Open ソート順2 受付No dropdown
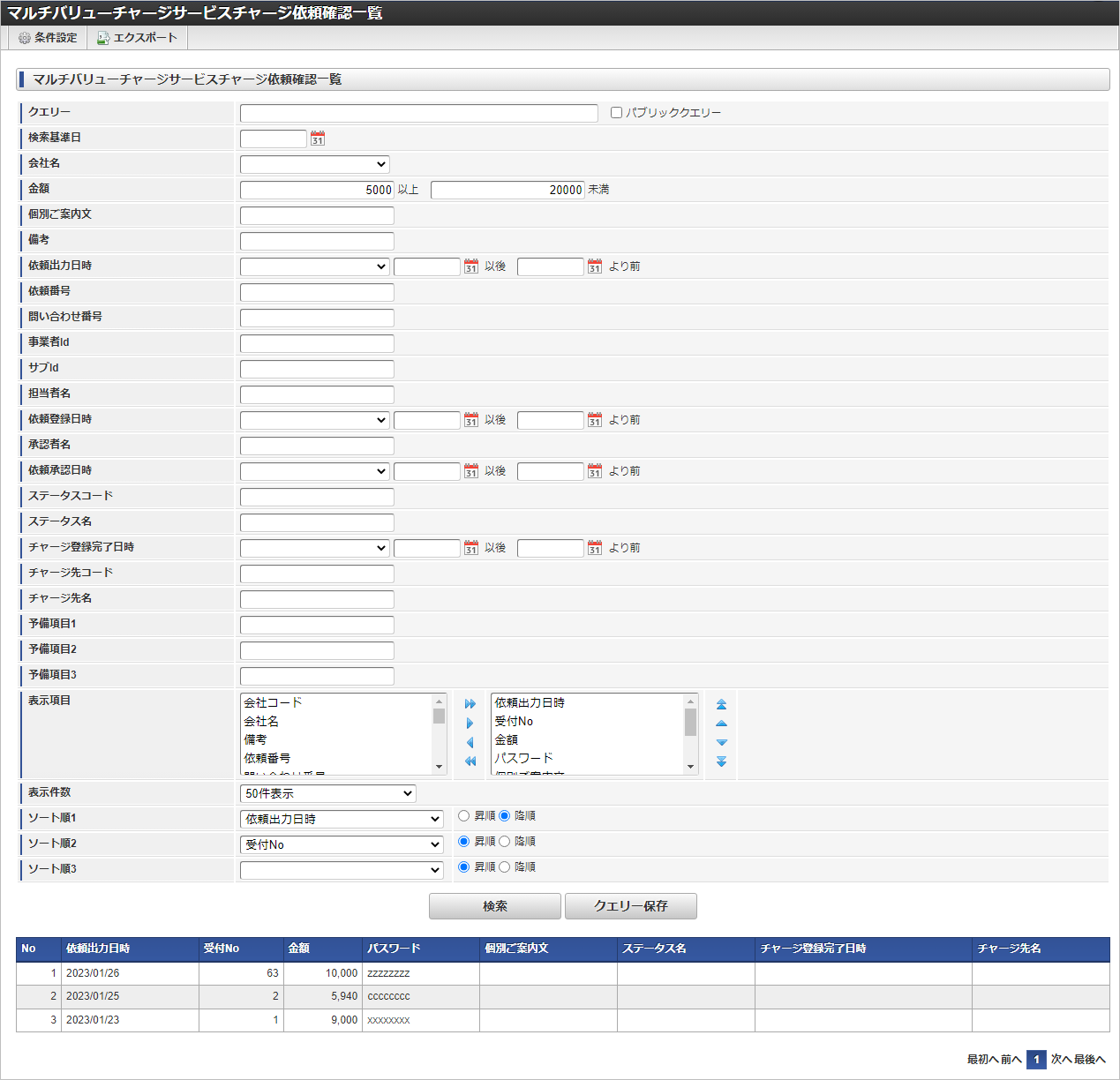Viewport: 1120px width, 1080px height. [x=342, y=844]
